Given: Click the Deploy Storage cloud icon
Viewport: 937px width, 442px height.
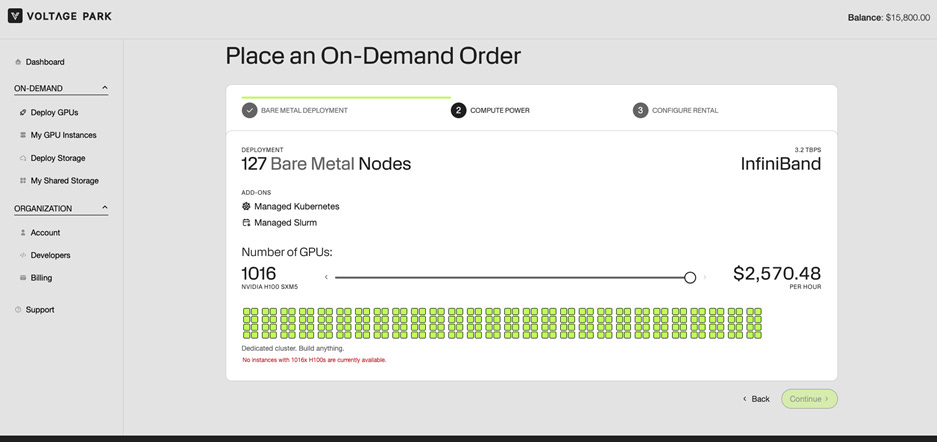Looking at the screenshot, I should pos(23,158).
